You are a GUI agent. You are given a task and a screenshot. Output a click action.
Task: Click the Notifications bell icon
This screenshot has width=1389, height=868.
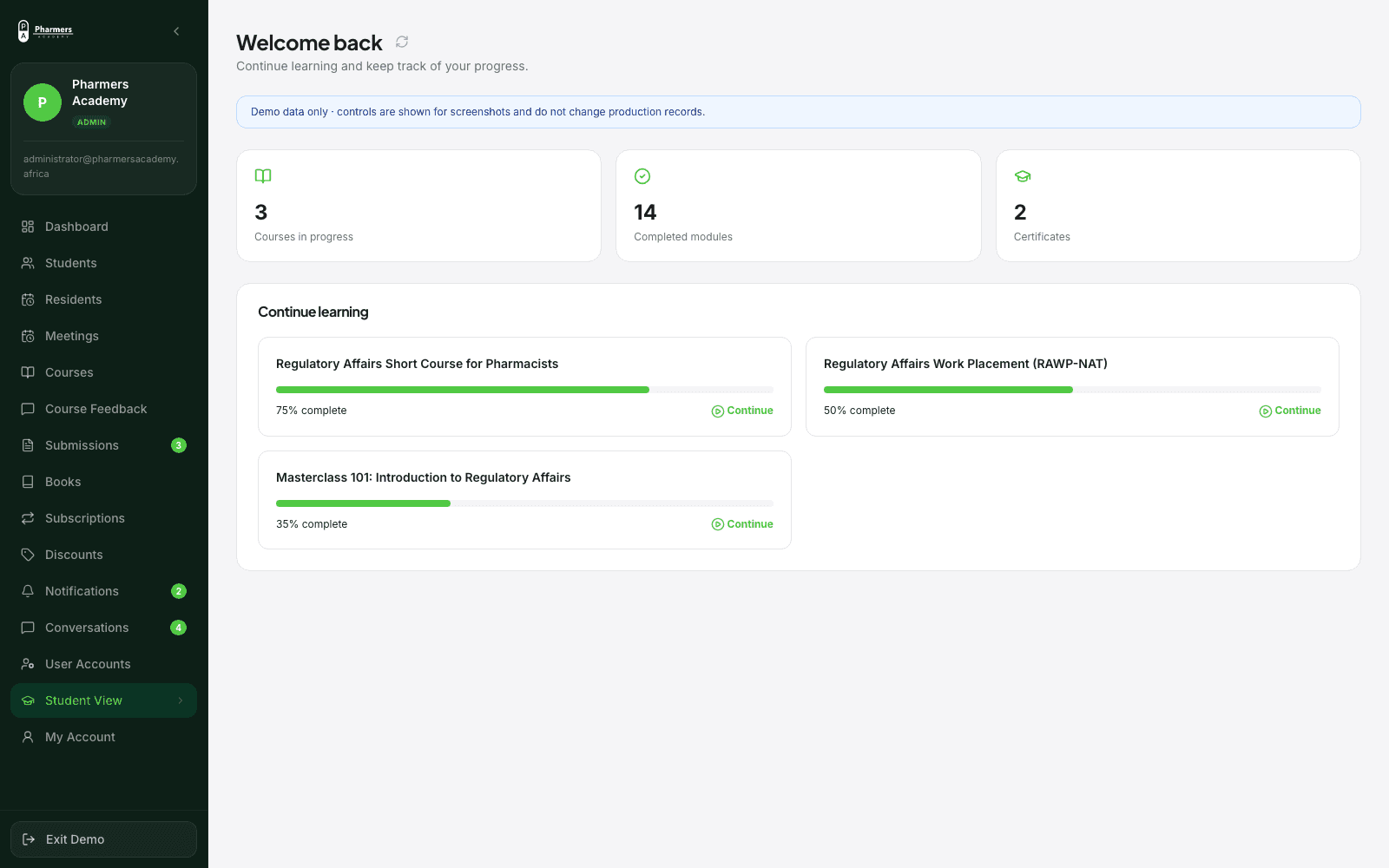(x=28, y=591)
